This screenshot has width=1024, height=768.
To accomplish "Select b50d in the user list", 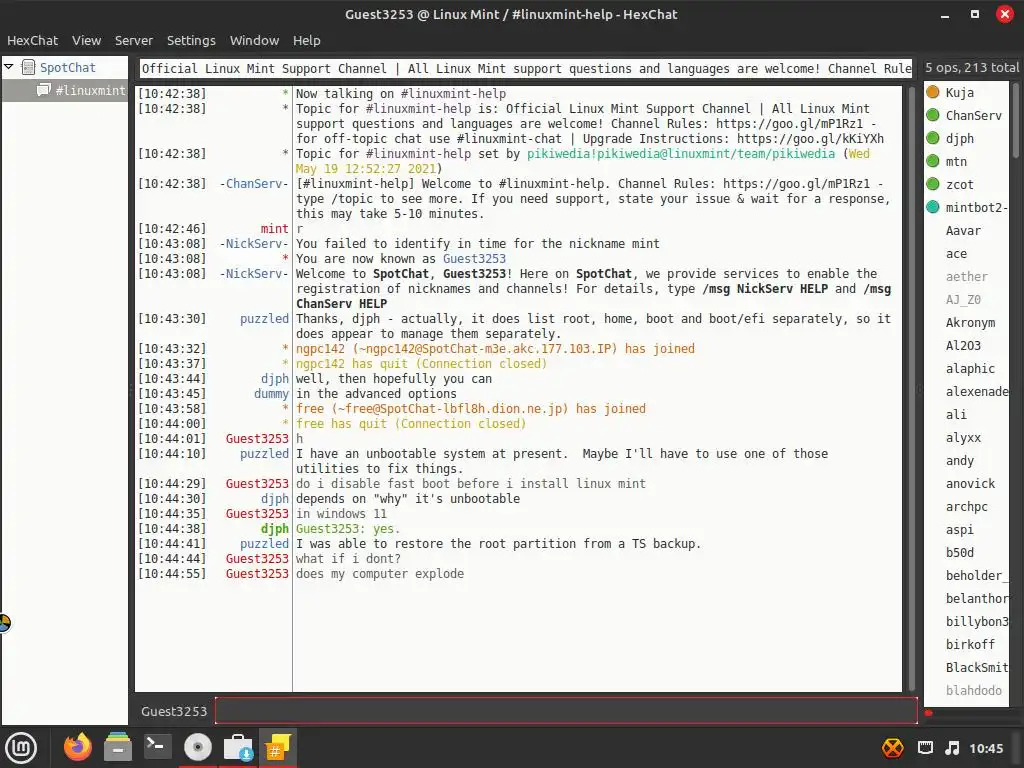I will [959, 552].
